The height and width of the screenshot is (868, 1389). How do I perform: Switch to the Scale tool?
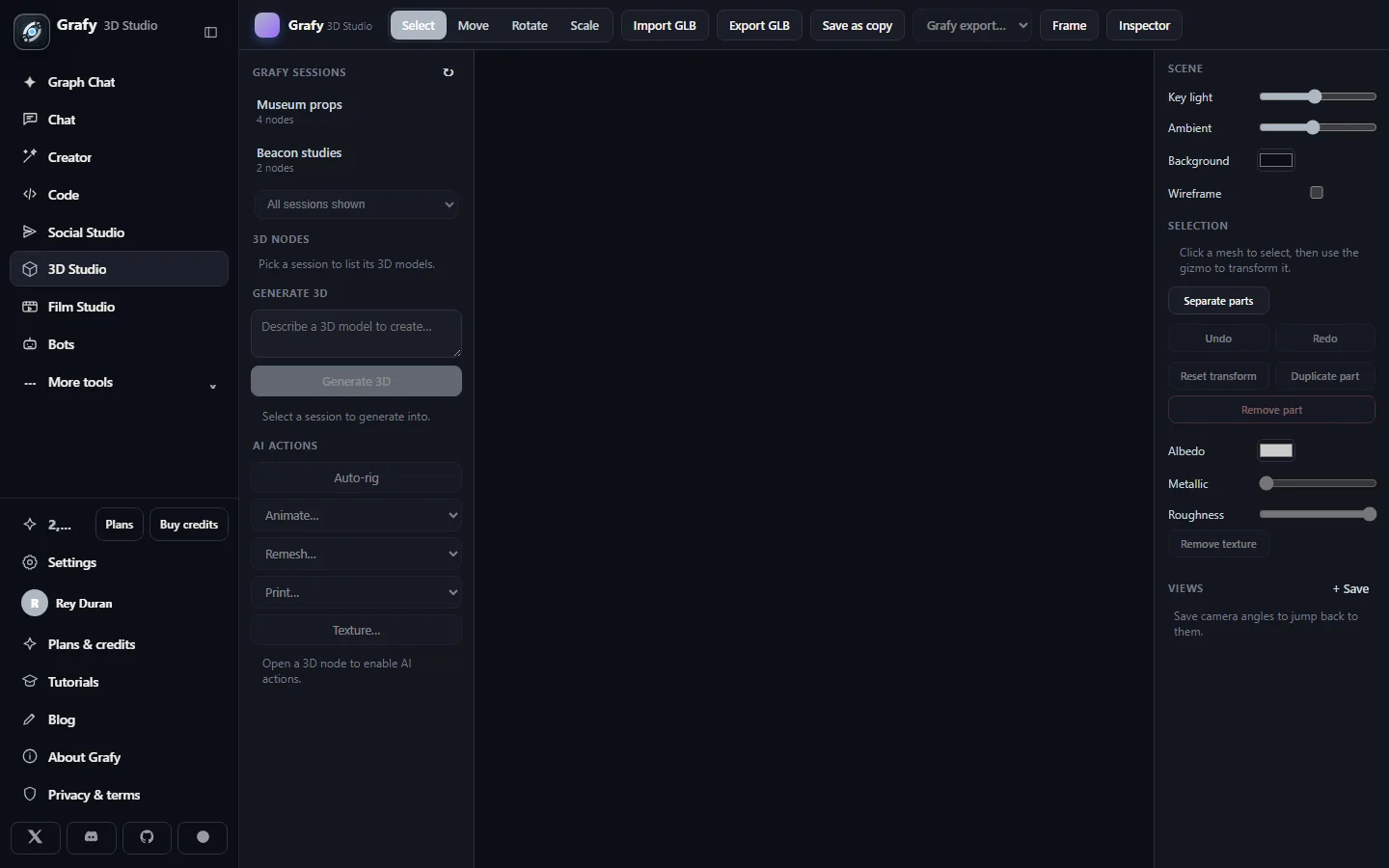click(585, 26)
